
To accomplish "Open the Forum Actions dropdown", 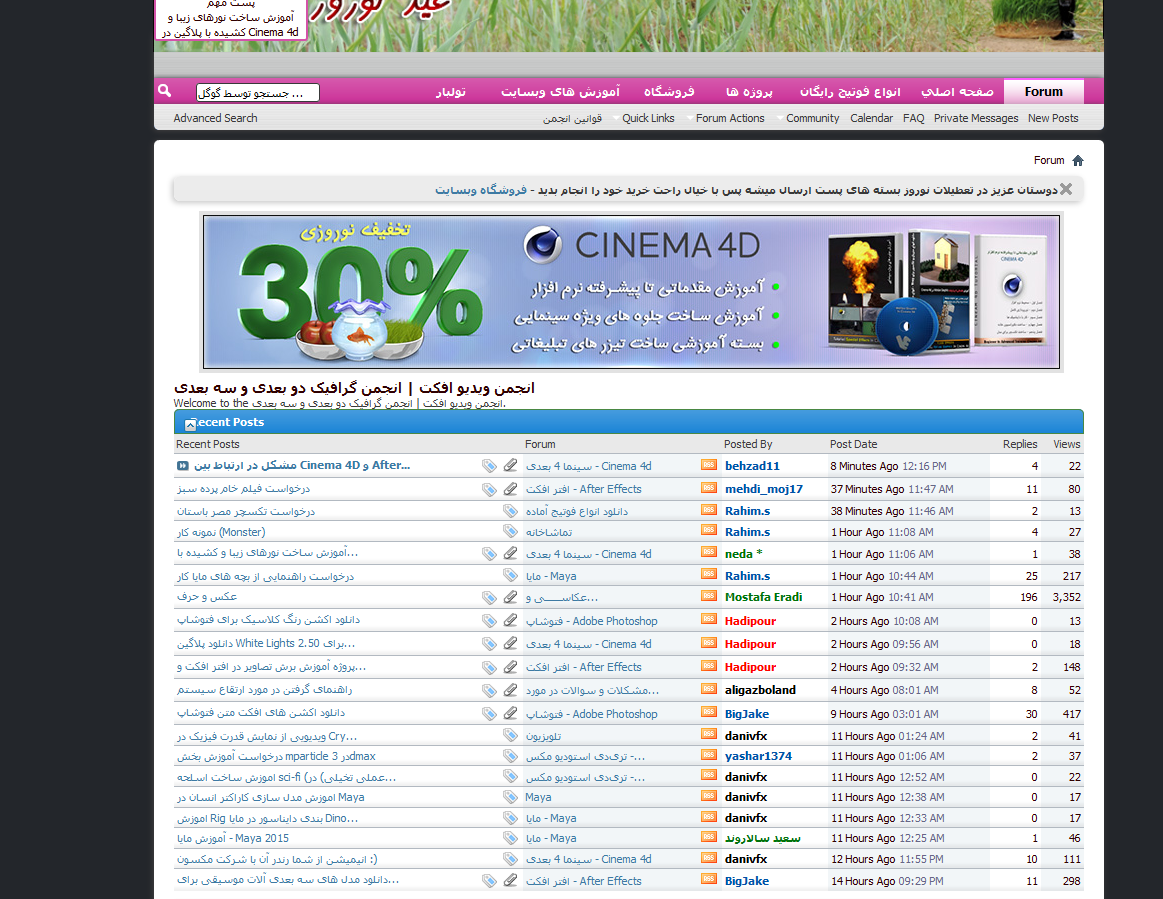I will pos(729,118).
